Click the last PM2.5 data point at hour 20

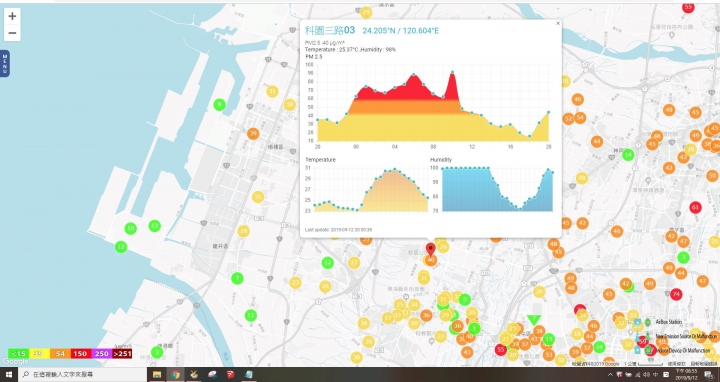click(x=548, y=112)
